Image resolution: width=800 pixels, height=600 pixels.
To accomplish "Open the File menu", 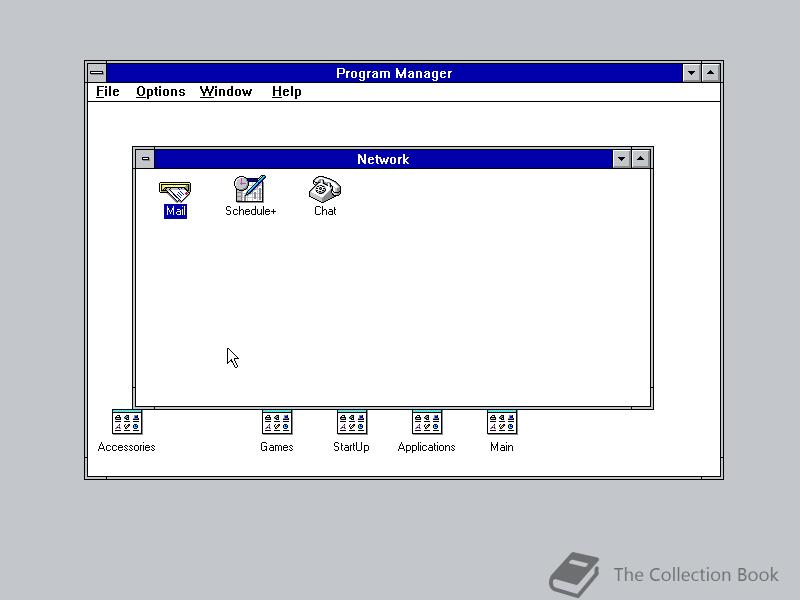I will click(x=108, y=92).
